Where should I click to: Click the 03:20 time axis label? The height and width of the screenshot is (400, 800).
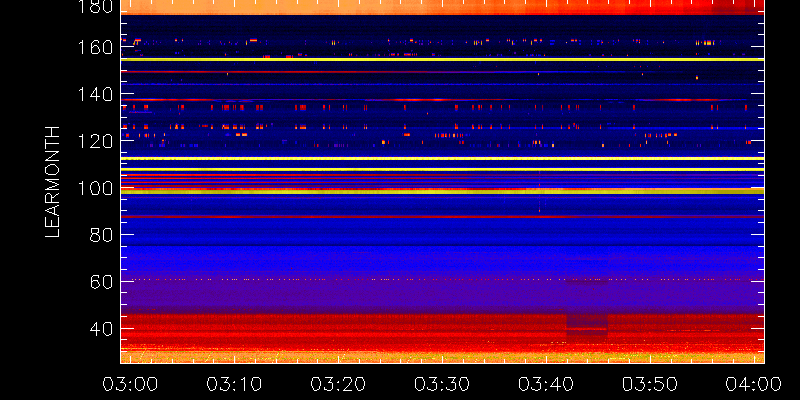pos(338,384)
